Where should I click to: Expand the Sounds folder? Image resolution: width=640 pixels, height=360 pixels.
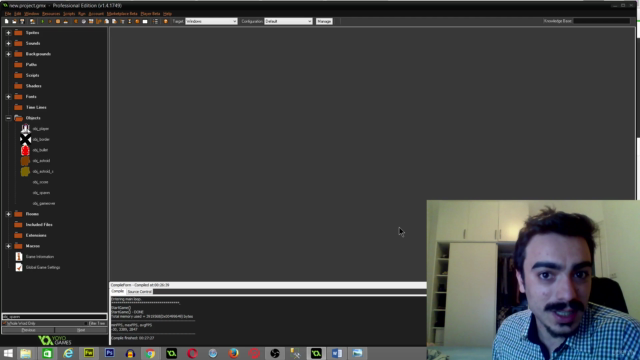(8, 43)
